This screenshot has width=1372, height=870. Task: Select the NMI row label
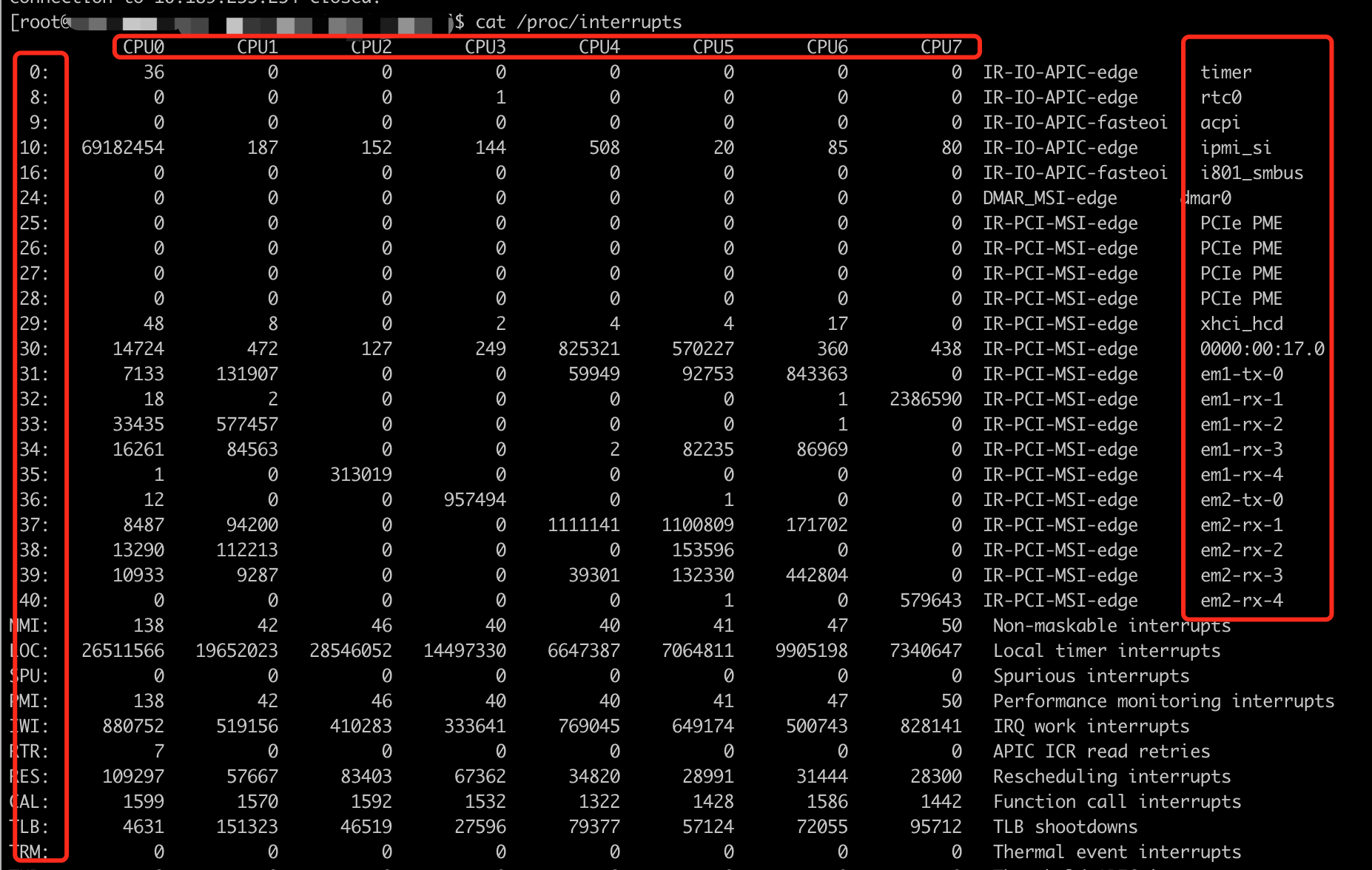[27, 625]
